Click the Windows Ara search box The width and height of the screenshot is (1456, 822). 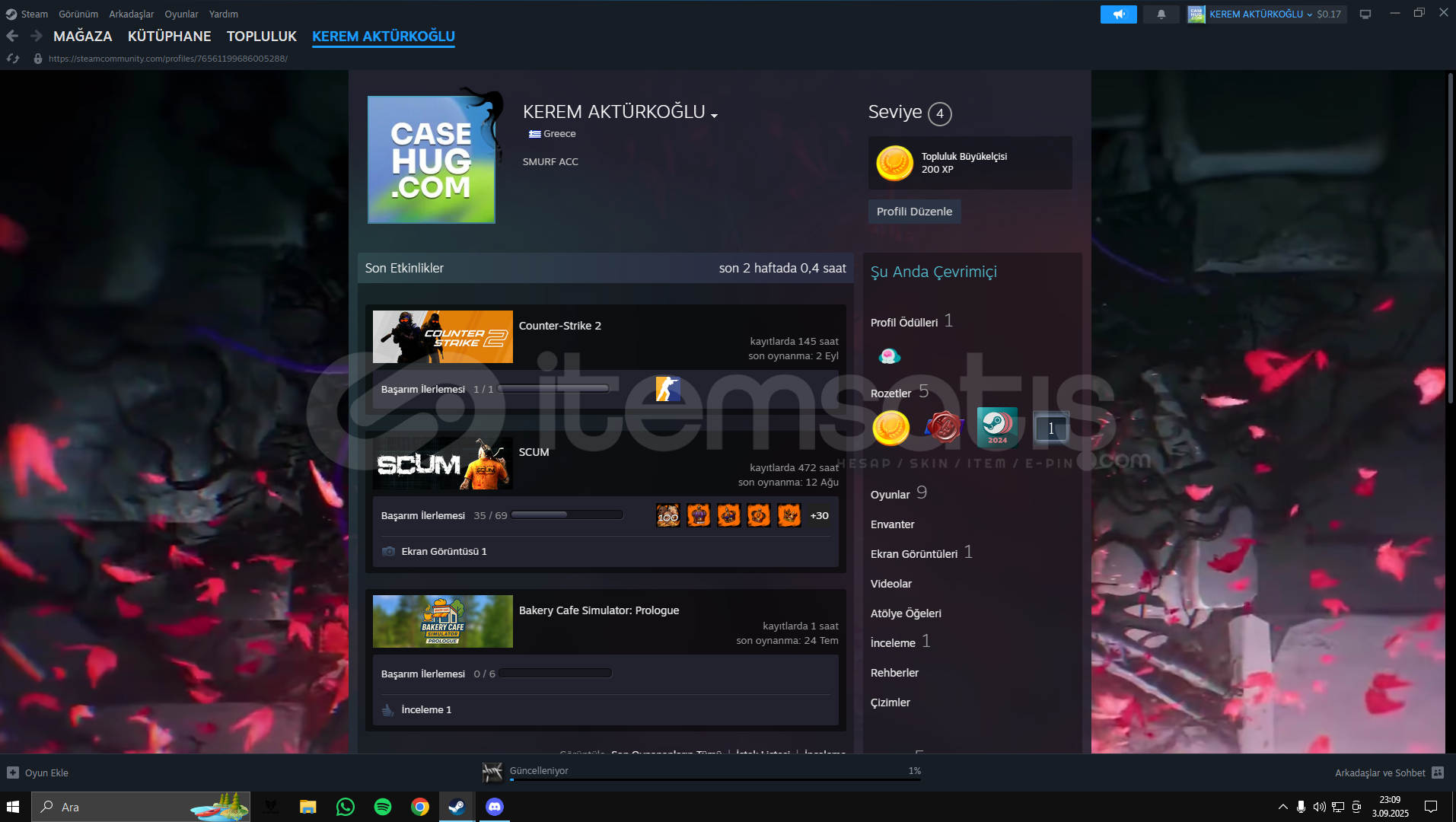pos(141,807)
